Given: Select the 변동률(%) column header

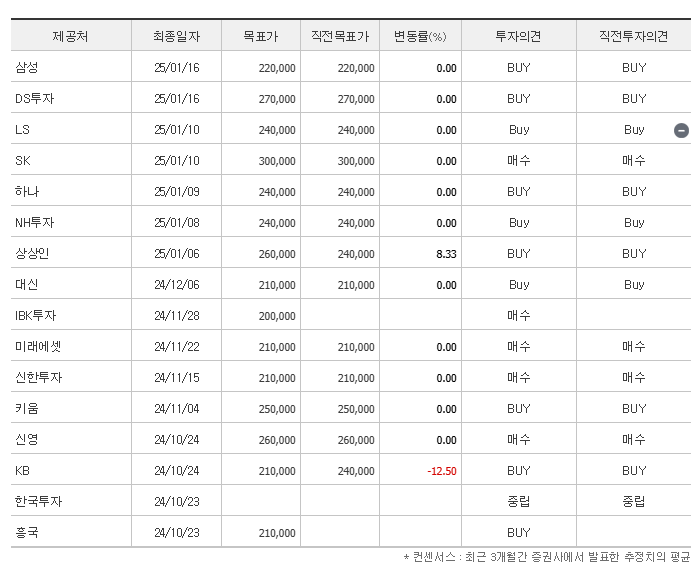Looking at the screenshot, I should click(x=420, y=36).
